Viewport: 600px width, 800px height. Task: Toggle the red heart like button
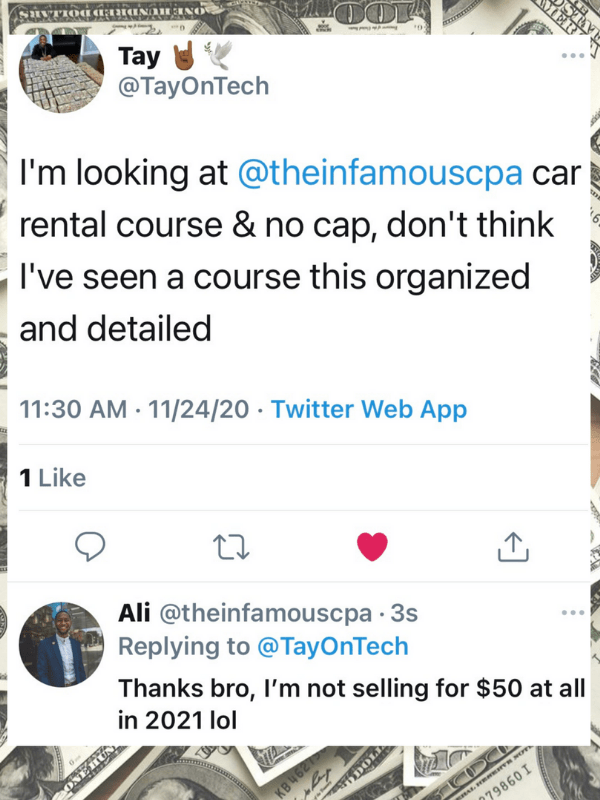click(x=371, y=545)
